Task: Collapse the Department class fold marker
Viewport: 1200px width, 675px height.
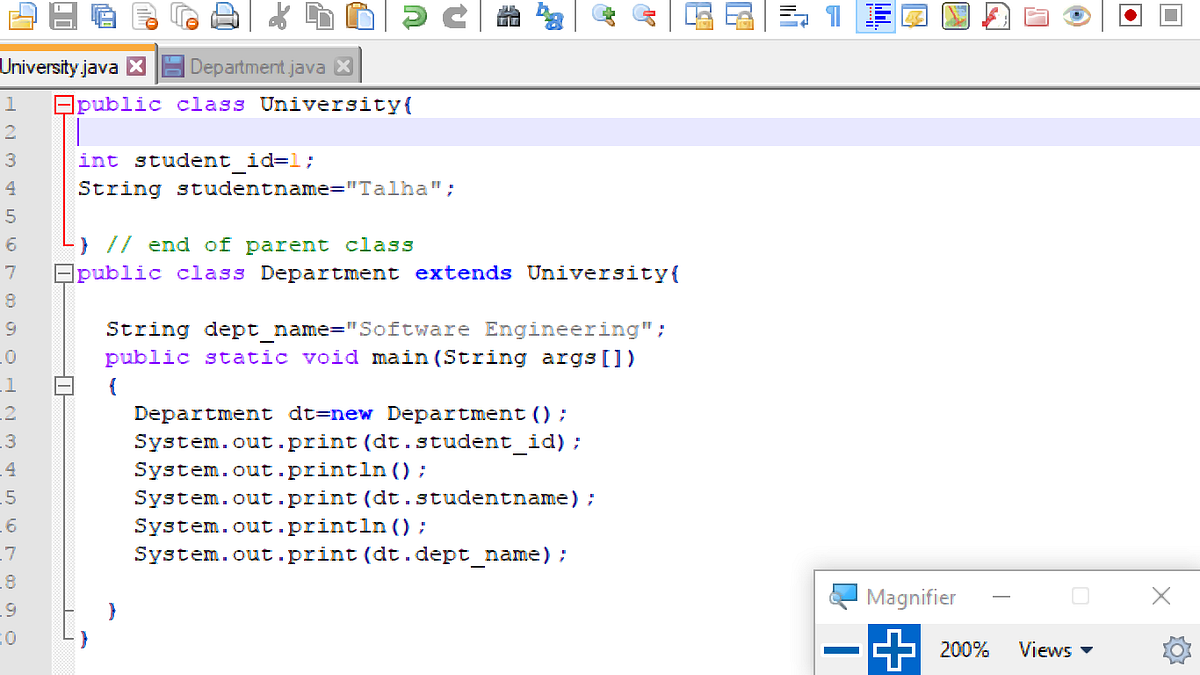Action: point(64,273)
